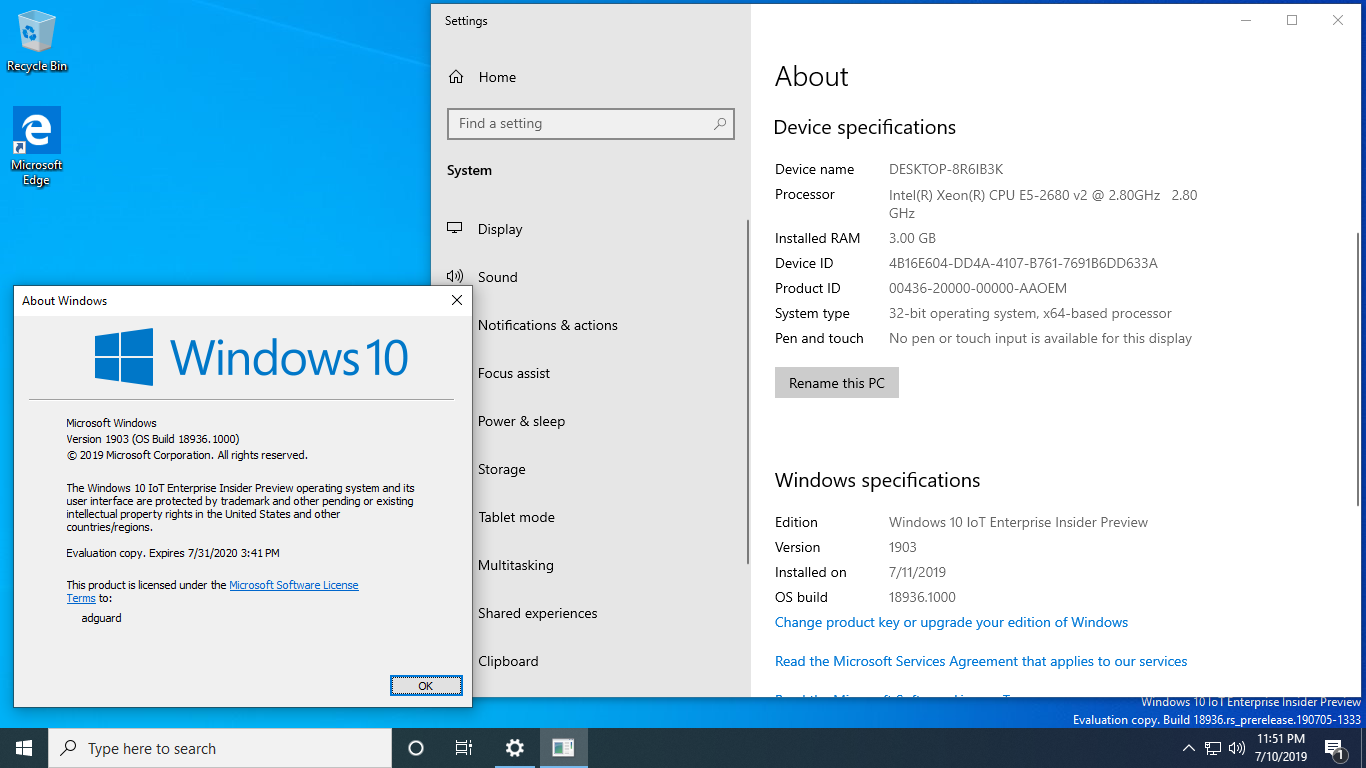Minimize the Settings window
The image size is (1366, 768).
tap(1246, 20)
